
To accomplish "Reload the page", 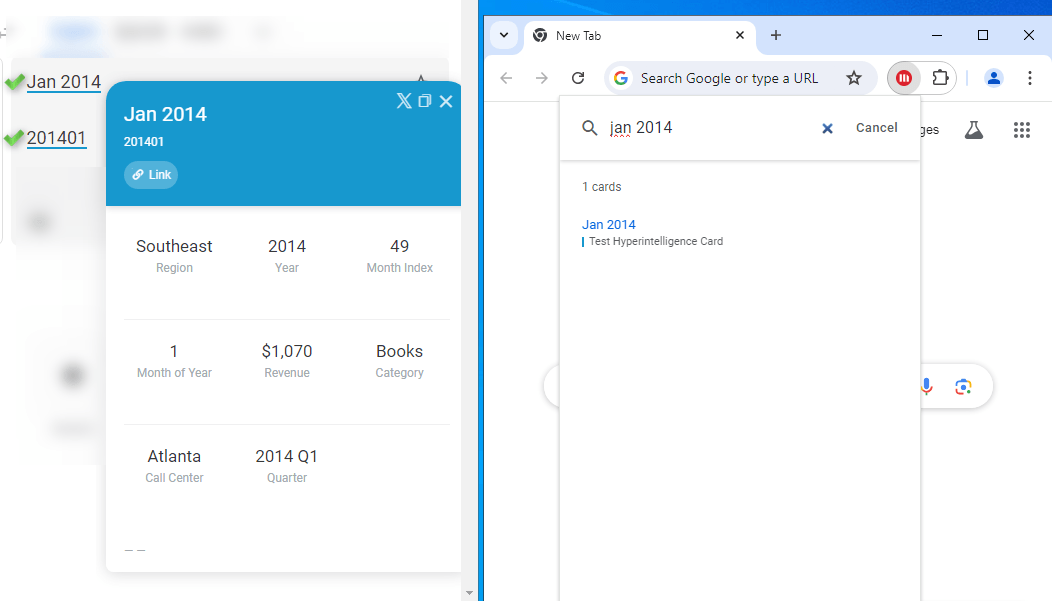I will tap(578, 78).
